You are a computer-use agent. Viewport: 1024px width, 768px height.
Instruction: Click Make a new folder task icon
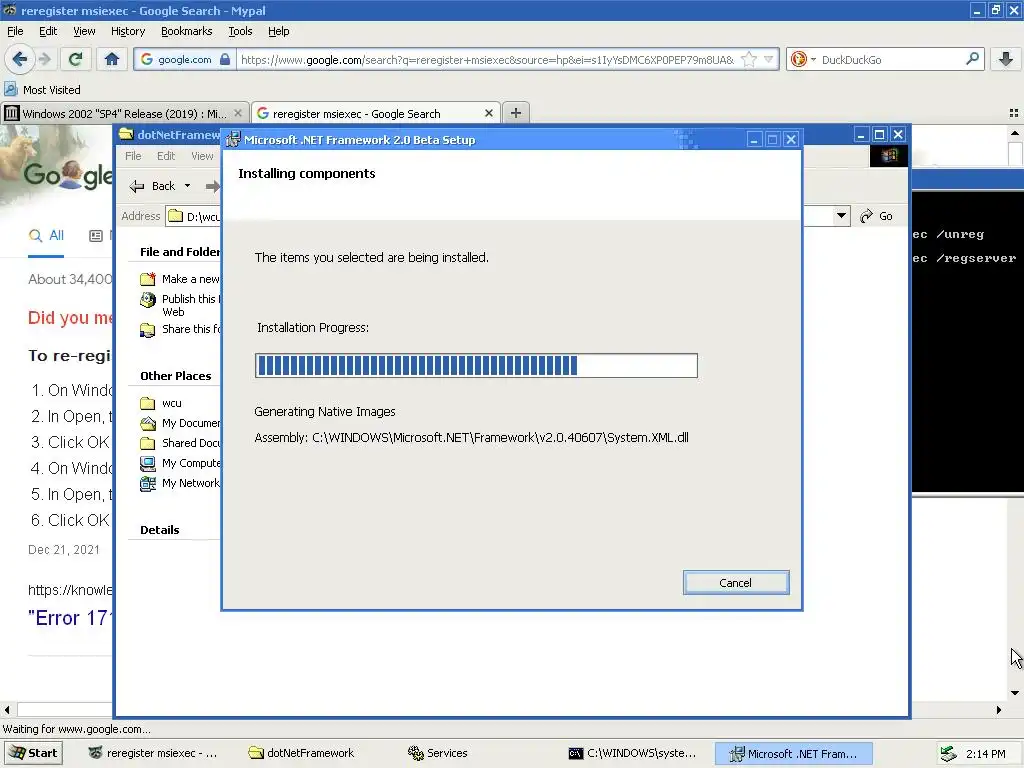pyautogui.click(x=148, y=279)
